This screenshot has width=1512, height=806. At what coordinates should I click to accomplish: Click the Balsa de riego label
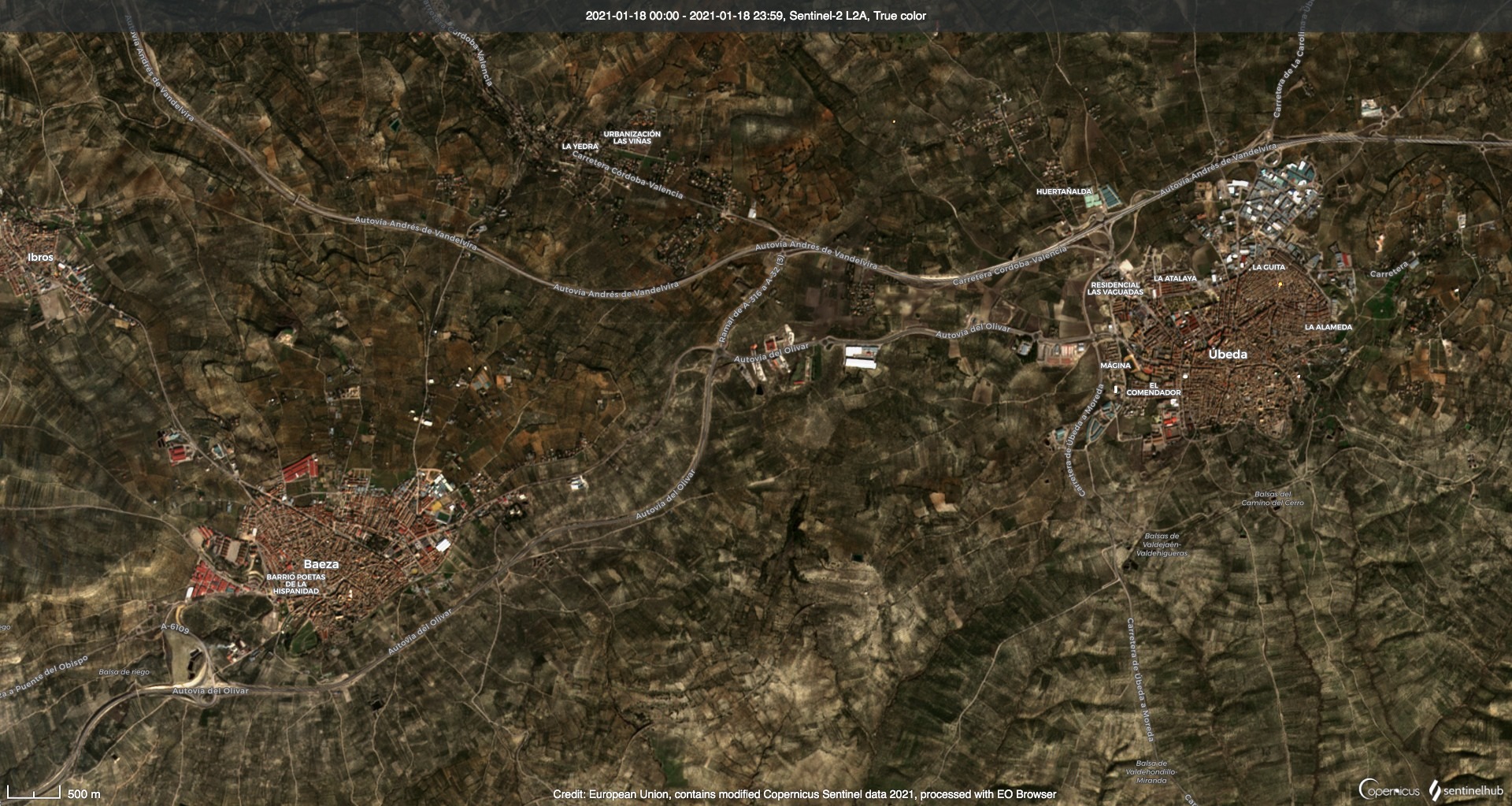(124, 672)
